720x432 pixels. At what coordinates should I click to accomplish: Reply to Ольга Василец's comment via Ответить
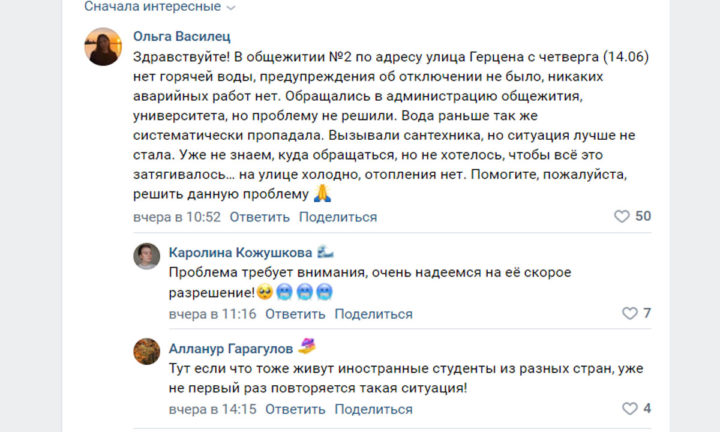[x=260, y=217]
